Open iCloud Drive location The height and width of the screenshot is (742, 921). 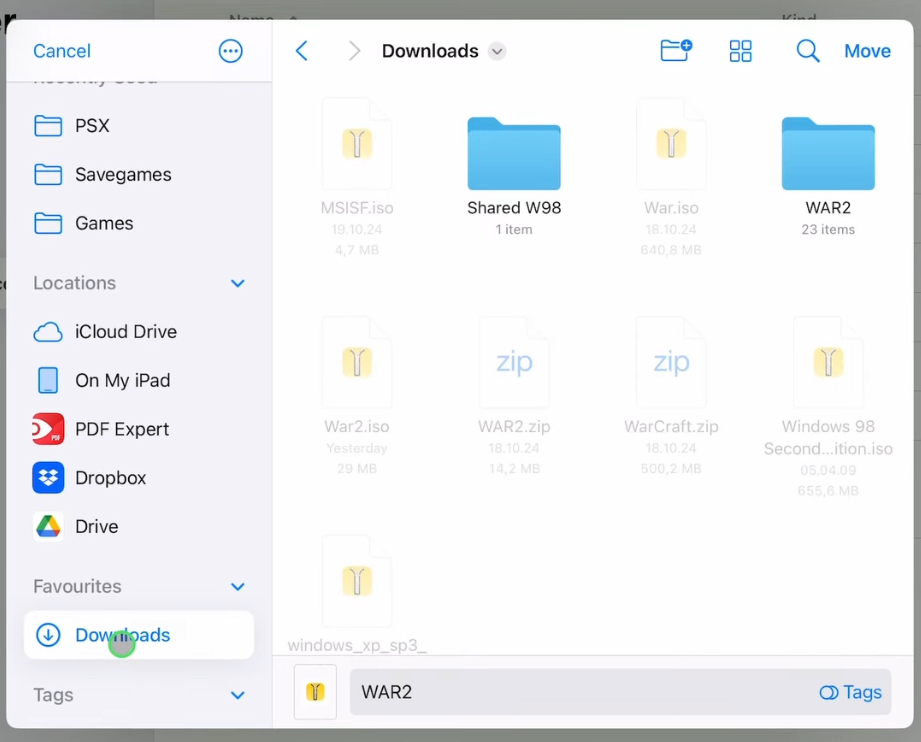pos(139,332)
